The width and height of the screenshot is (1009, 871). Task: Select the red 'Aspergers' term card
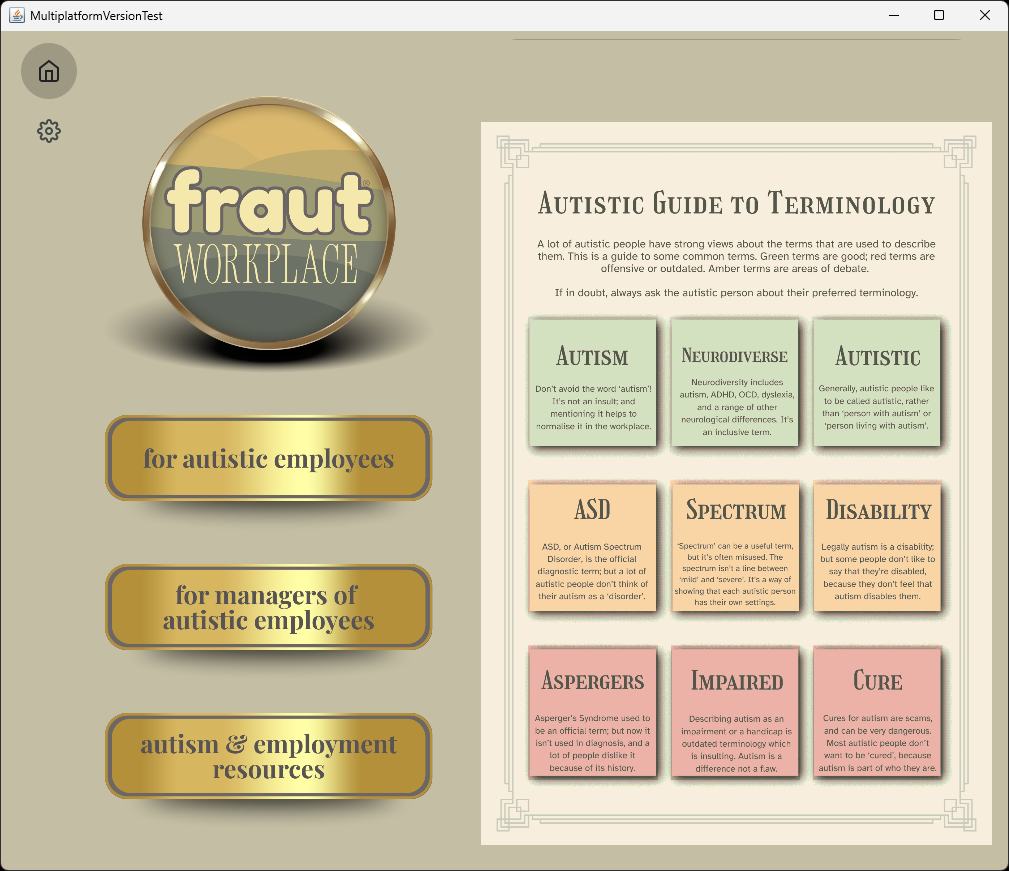(593, 713)
